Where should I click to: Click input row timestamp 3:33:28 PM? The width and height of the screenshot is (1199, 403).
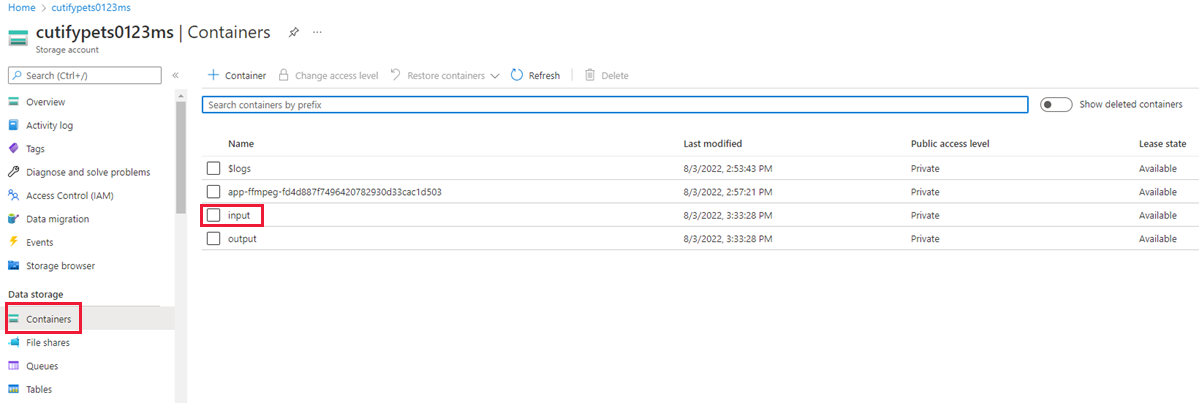[730, 216]
